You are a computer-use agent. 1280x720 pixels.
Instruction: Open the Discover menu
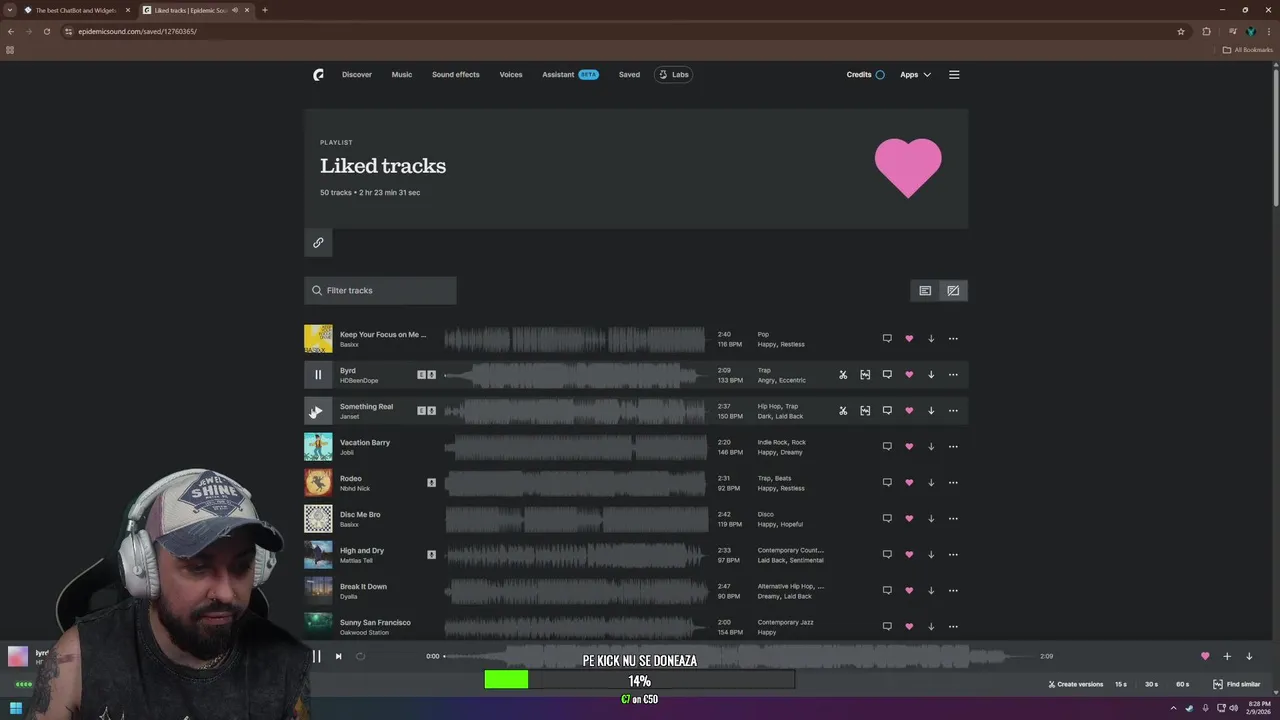(357, 75)
